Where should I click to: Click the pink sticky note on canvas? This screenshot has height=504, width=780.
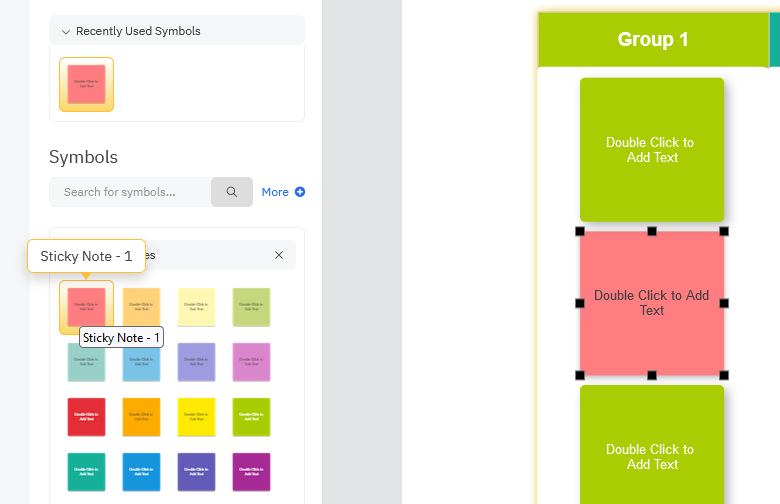(652, 303)
